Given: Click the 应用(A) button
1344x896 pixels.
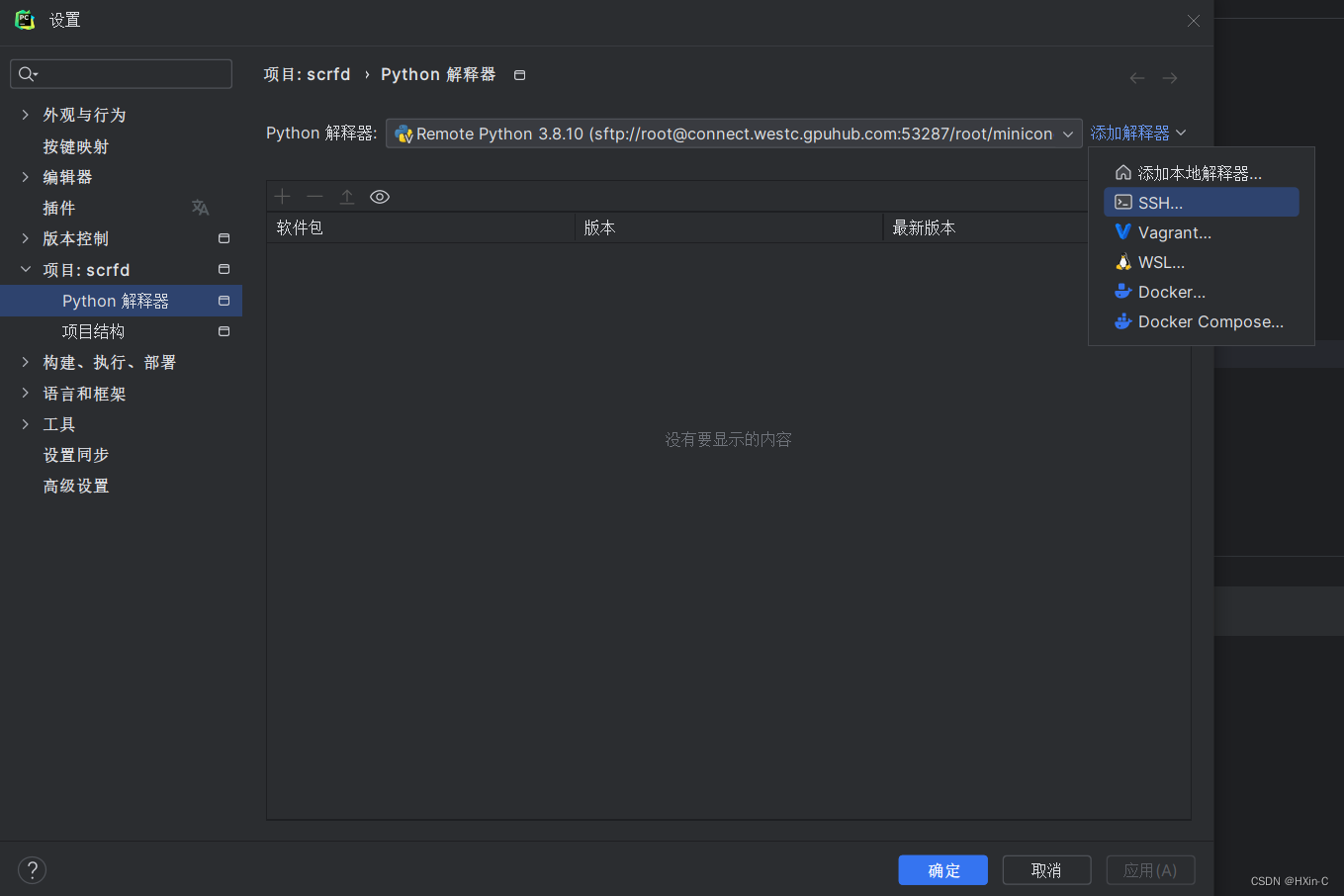Looking at the screenshot, I should (1150, 870).
